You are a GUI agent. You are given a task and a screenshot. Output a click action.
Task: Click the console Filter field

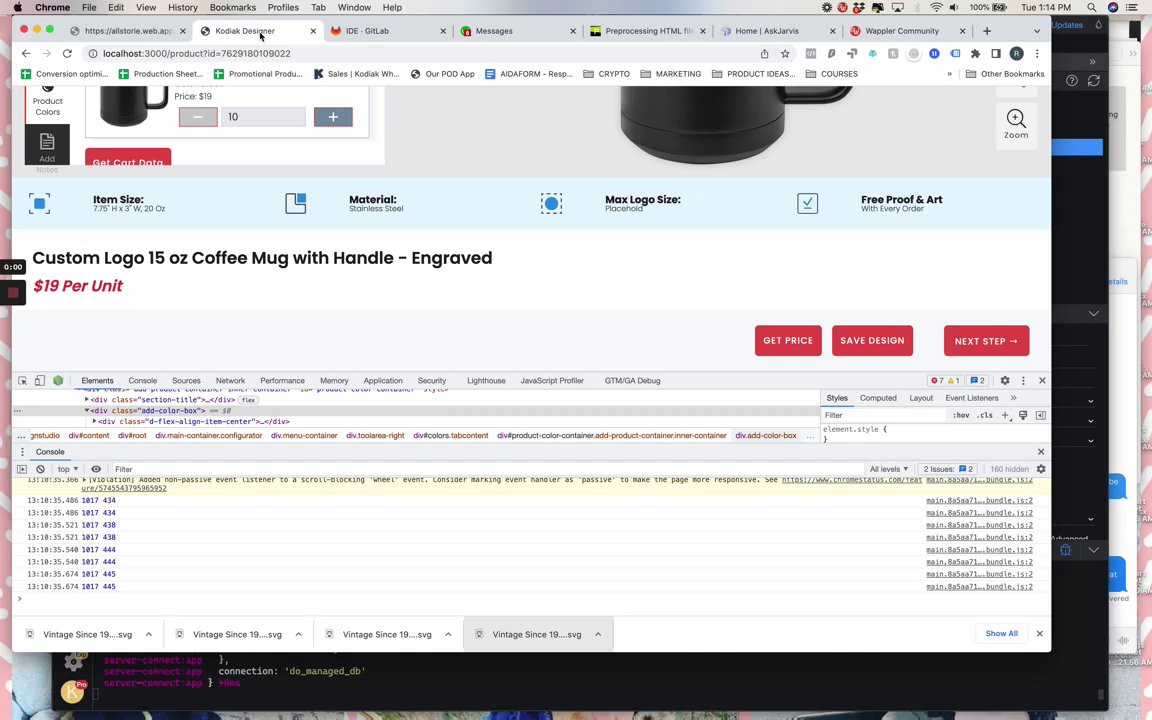coord(485,469)
